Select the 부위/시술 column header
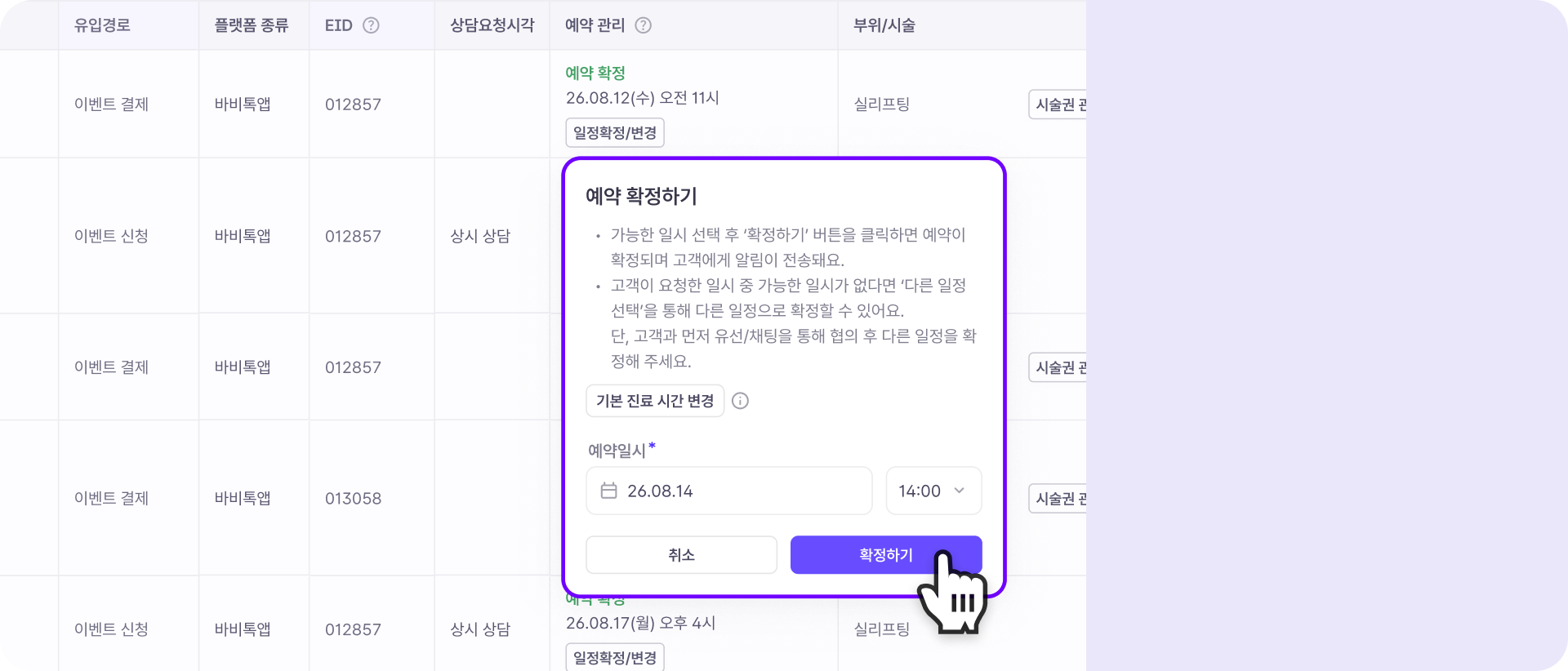Image resolution: width=1568 pixels, height=671 pixels. [884, 25]
